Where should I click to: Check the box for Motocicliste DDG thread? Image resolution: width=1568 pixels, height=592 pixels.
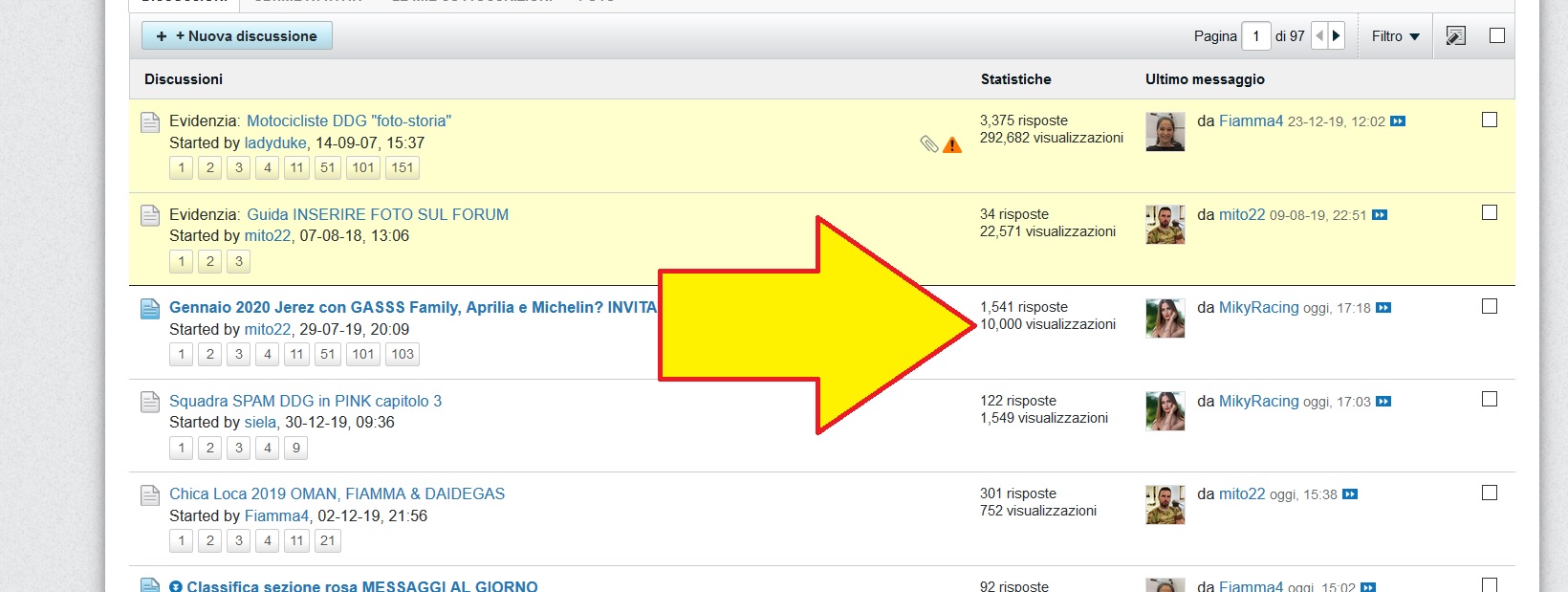click(x=1490, y=120)
